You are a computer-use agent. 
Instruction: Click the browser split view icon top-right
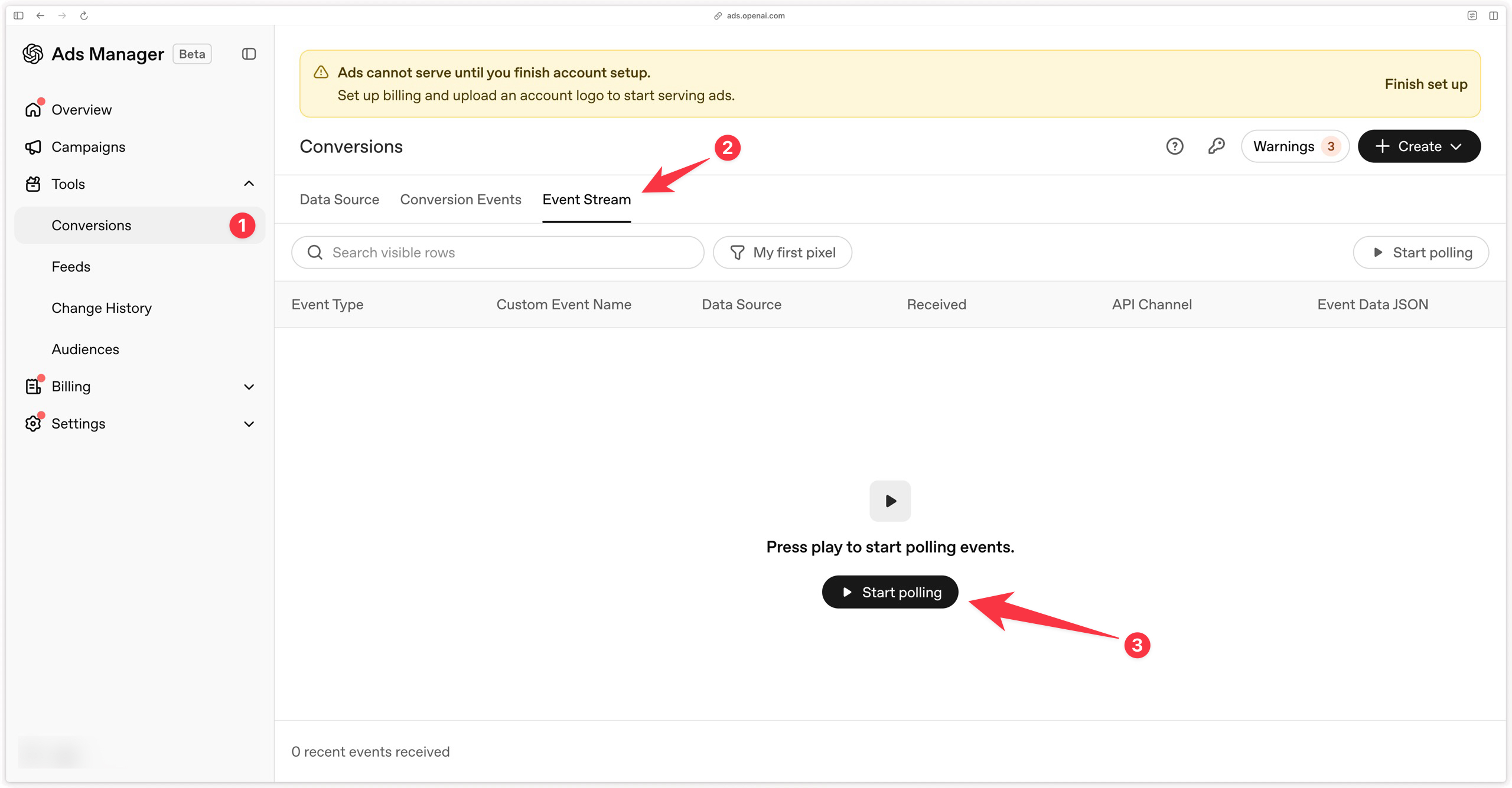[1493, 15]
